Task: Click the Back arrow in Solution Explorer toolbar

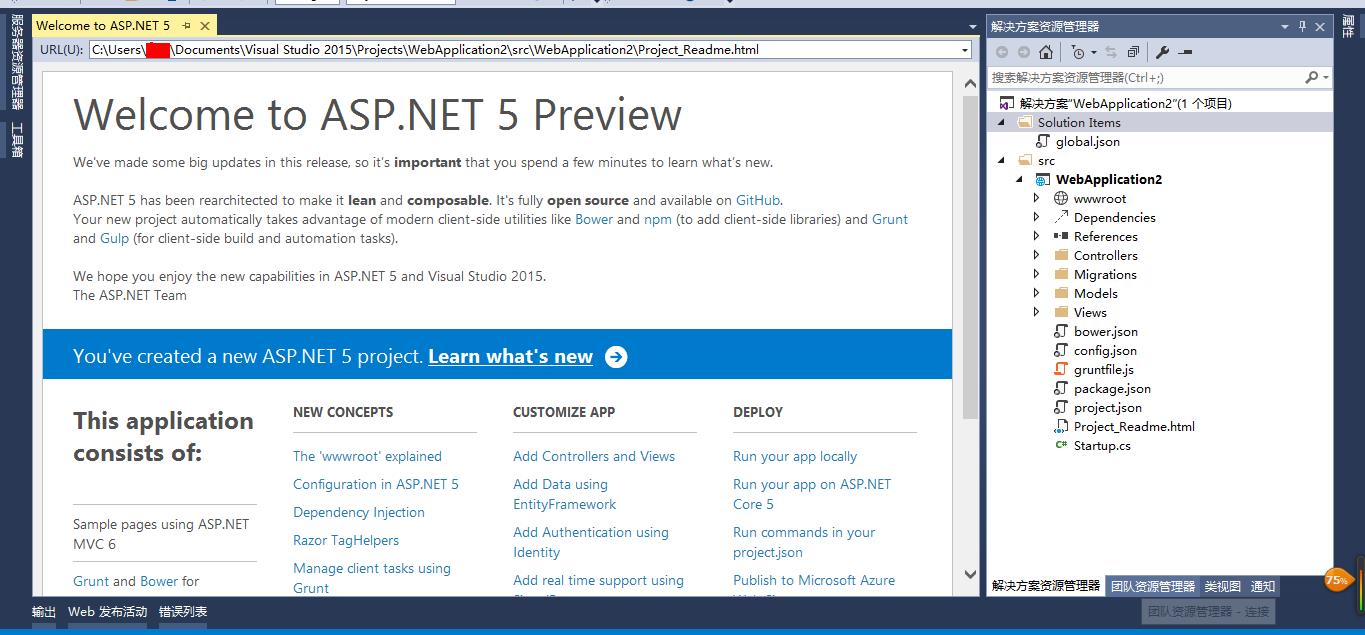Action: click(1002, 52)
